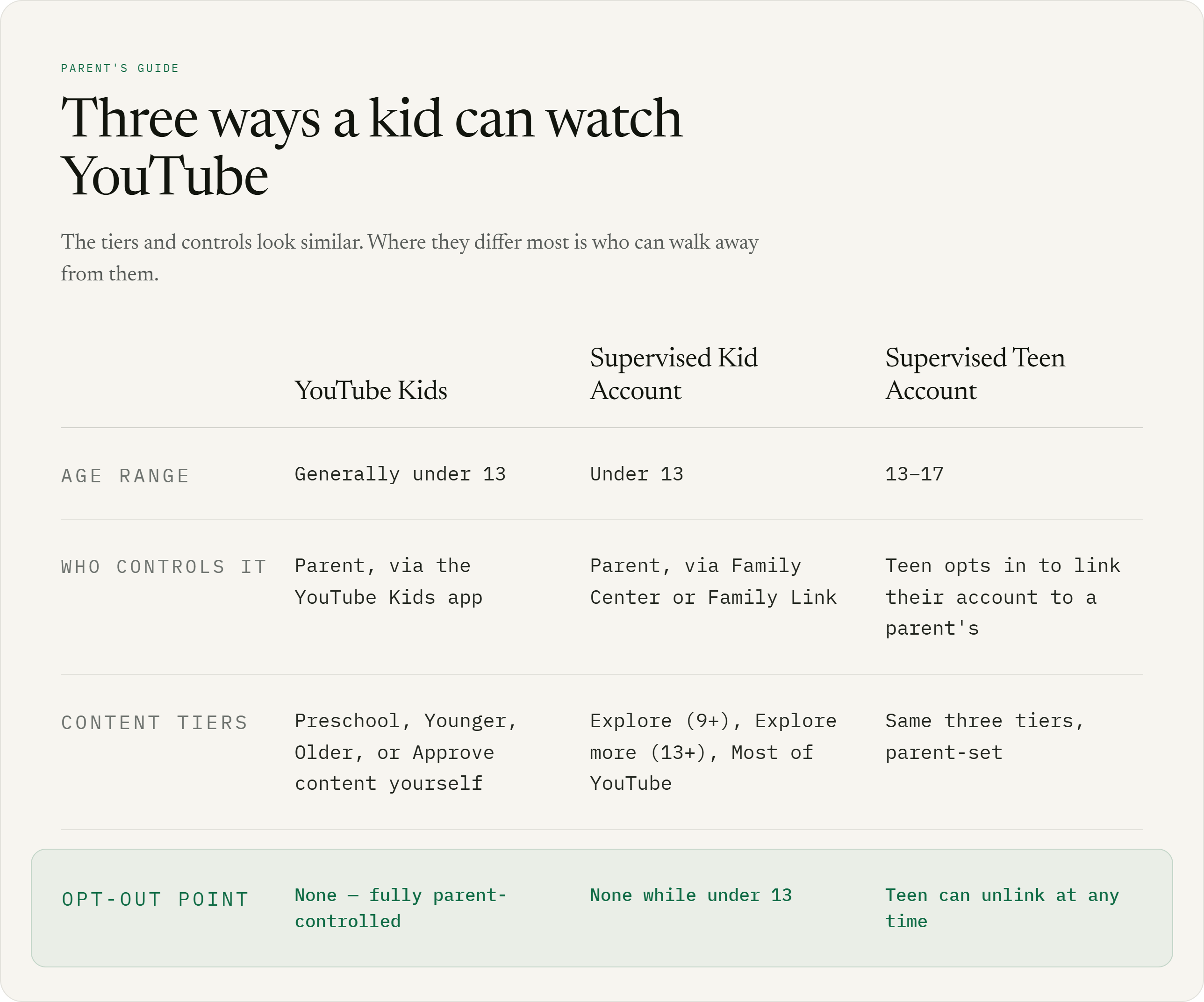Click the "Under 13" age range cell
Image resolution: width=1204 pixels, height=1002 pixels.
[637, 474]
